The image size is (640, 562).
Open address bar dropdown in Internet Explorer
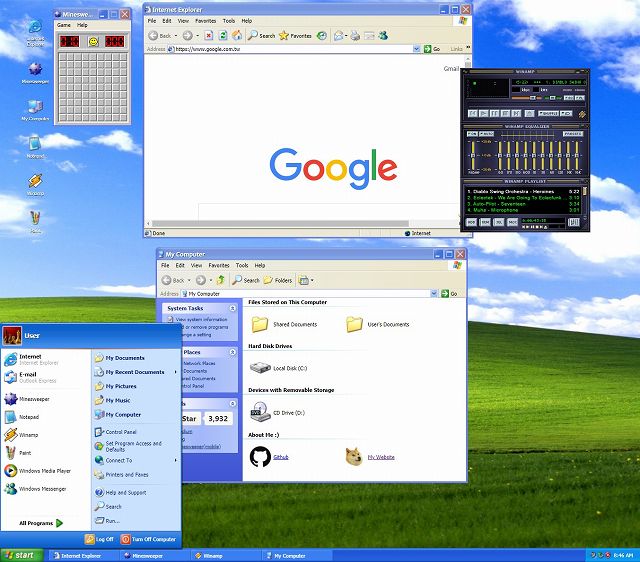(x=416, y=49)
